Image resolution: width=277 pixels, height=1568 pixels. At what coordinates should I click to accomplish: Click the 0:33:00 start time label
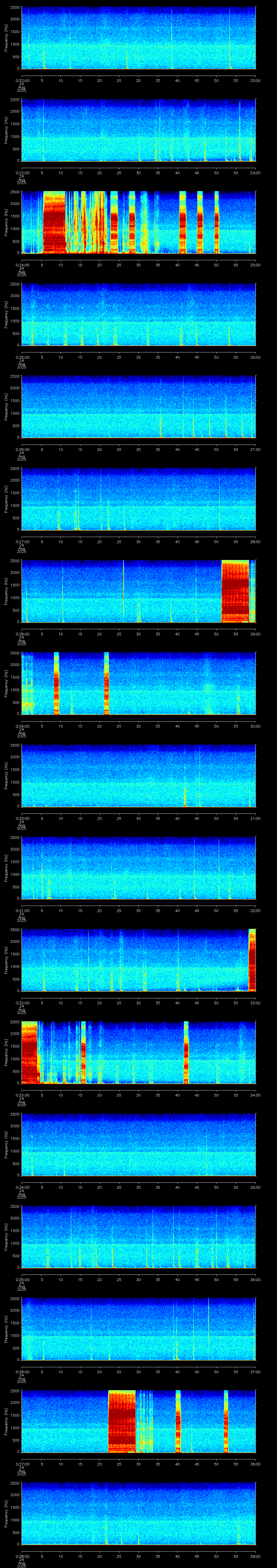pyautogui.click(x=22, y=1095)
